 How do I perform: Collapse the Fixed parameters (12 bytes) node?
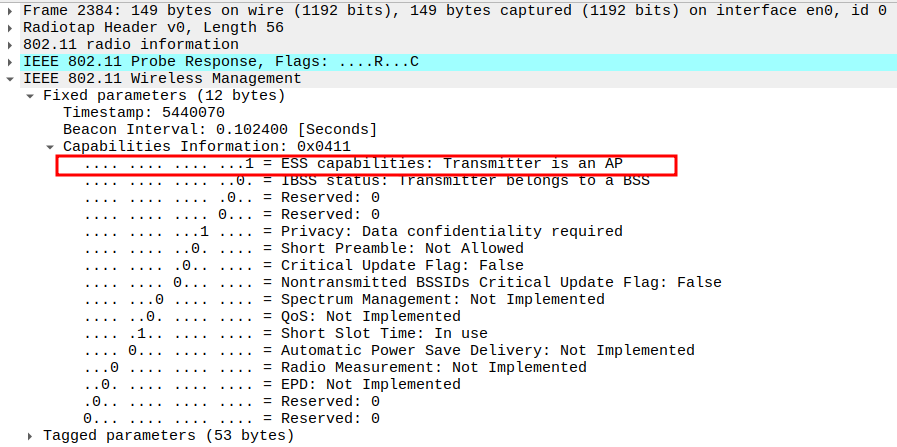[31, 96]
